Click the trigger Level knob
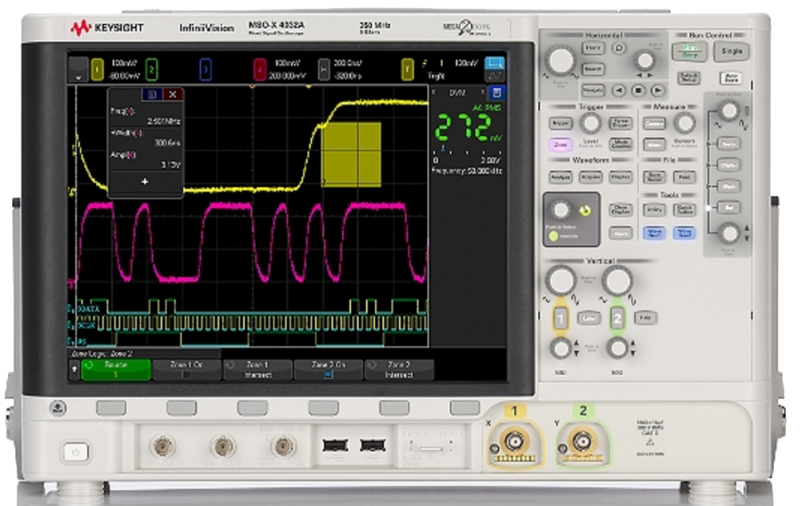 (591, 123)
